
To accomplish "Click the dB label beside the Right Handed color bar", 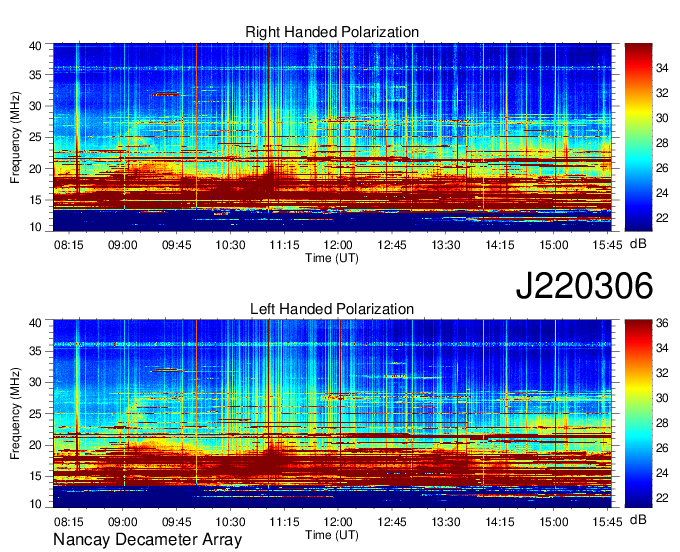I will coord(638,244).
